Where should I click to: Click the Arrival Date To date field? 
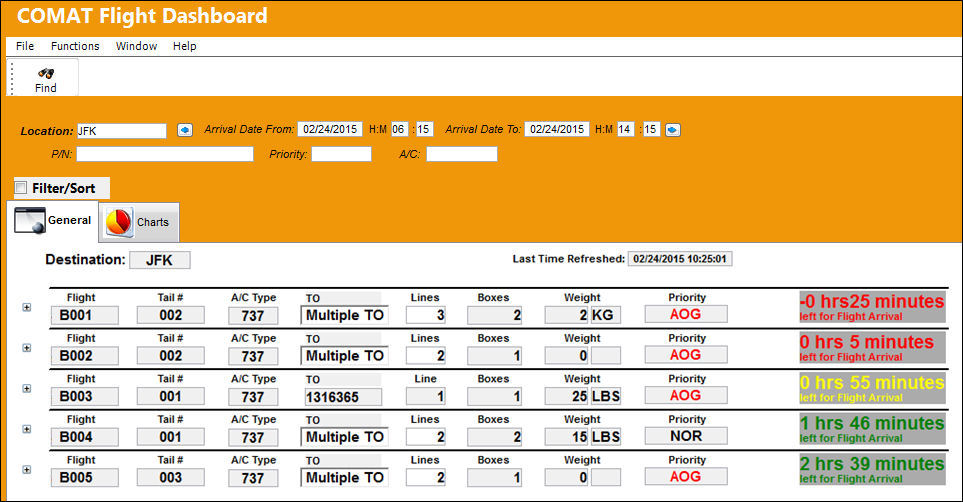point(557,129)
